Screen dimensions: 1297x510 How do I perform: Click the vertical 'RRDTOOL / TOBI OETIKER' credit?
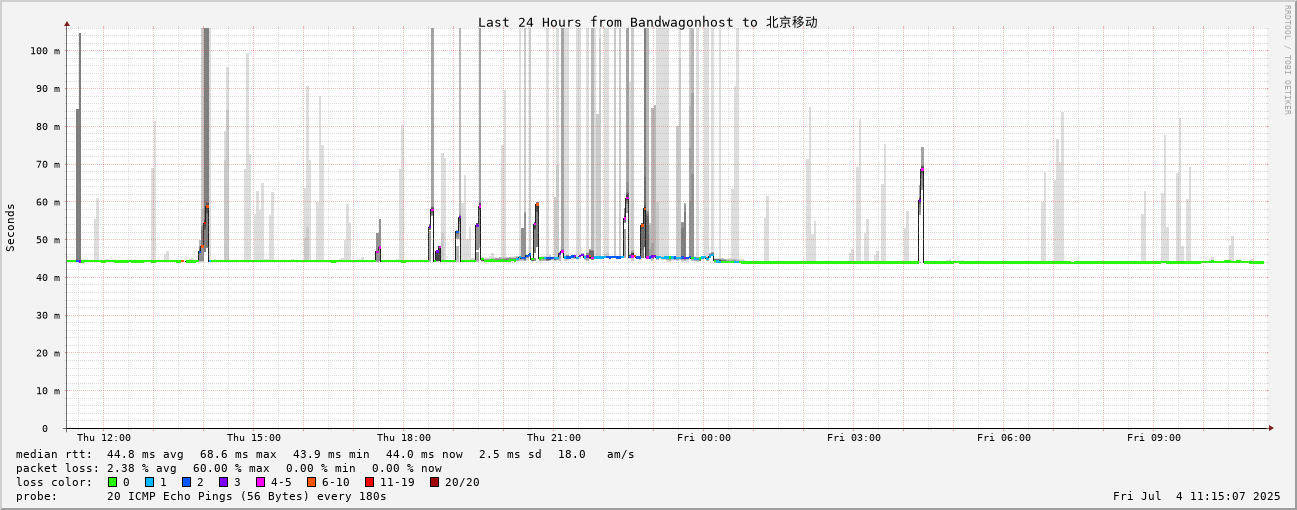[1287, 59]
